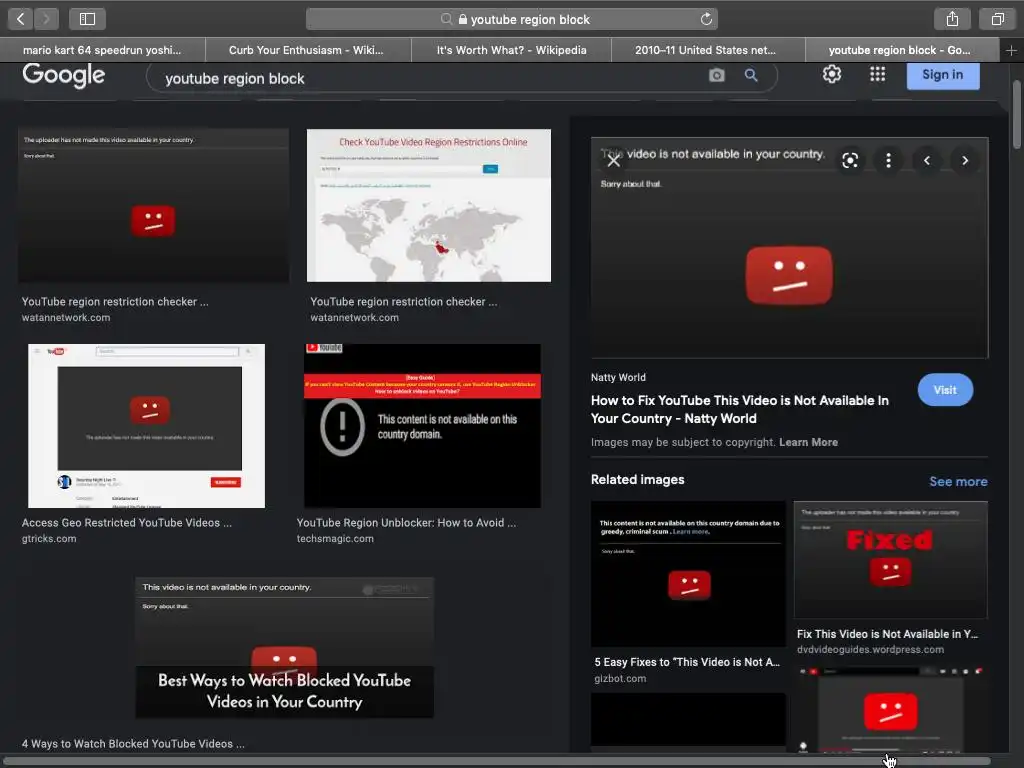Search by image with the camera icon
This screenshot has width=1024, height=768.
716,76
